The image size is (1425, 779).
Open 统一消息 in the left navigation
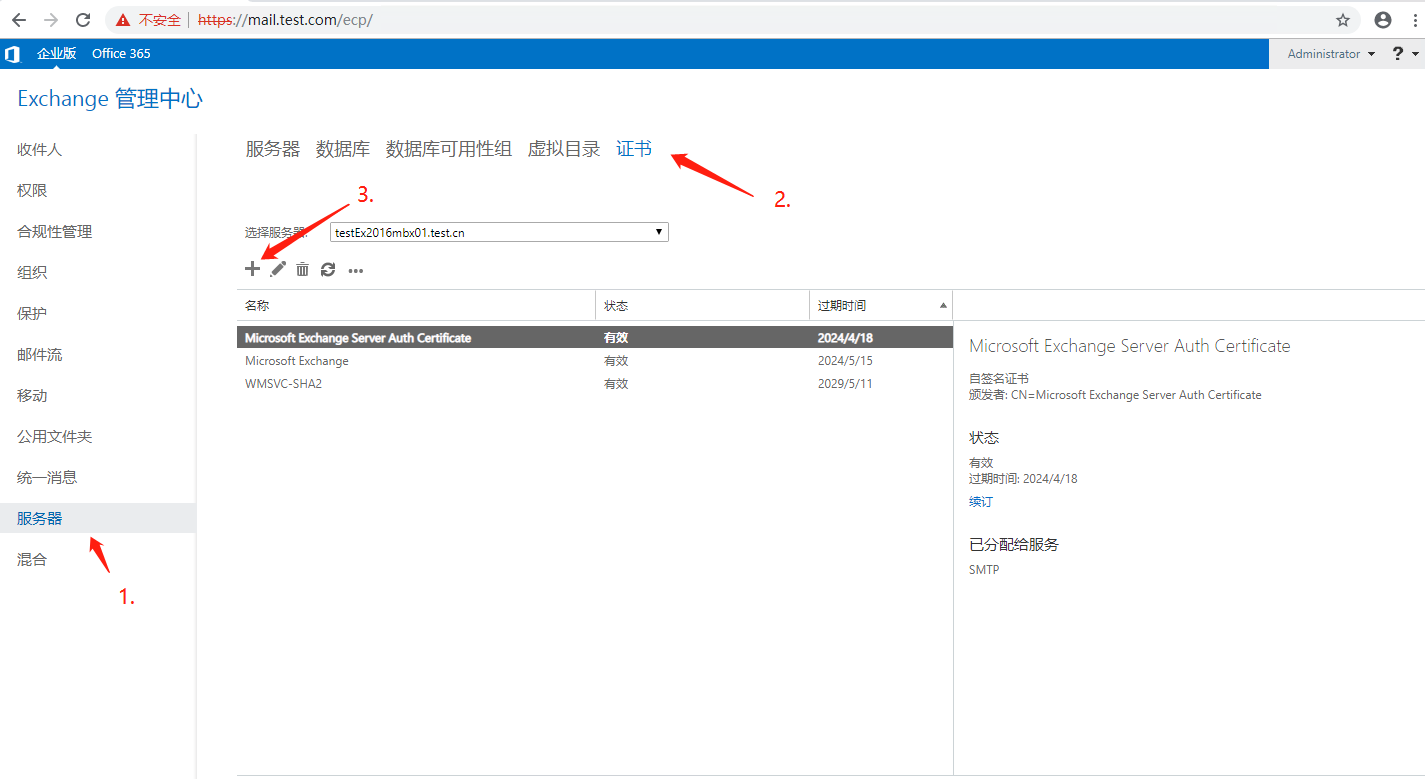pos(47,477)
